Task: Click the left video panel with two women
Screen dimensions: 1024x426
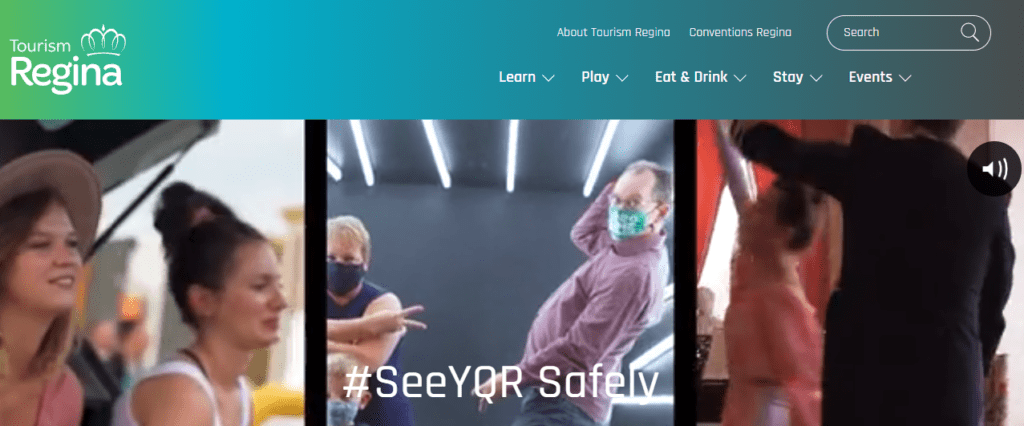Action: click(152, 272)
